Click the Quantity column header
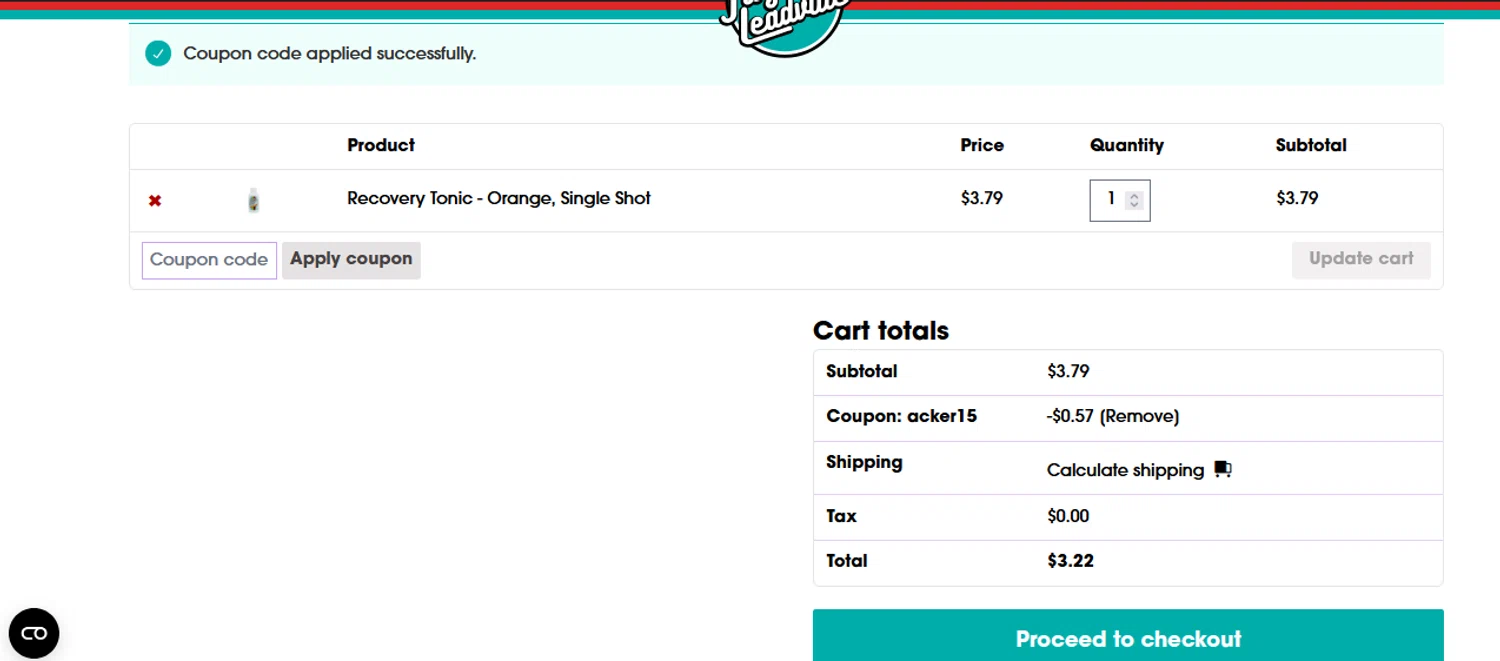1500x661 pixels. [1127, 145]
